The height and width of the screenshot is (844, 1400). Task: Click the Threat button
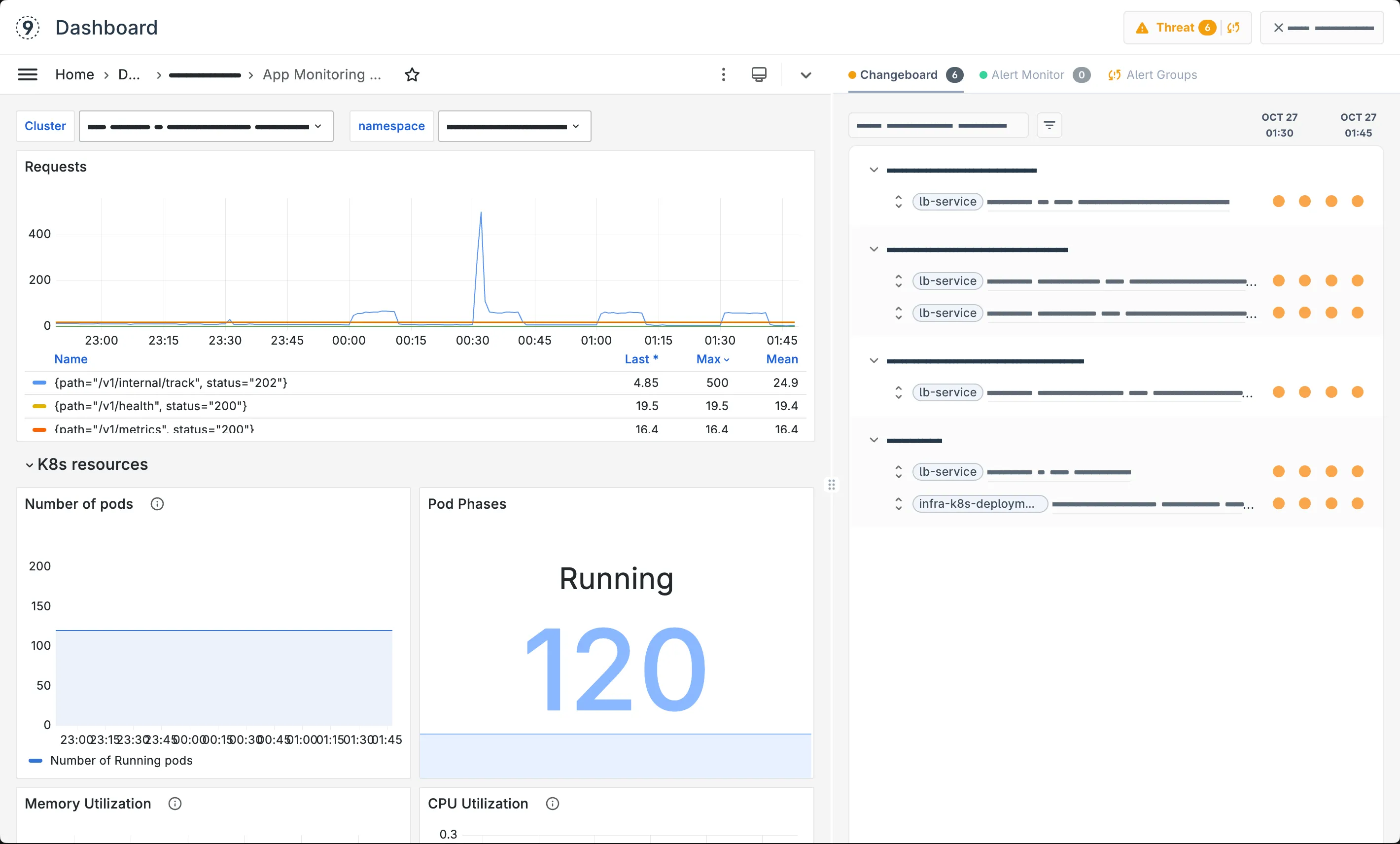1188,27
